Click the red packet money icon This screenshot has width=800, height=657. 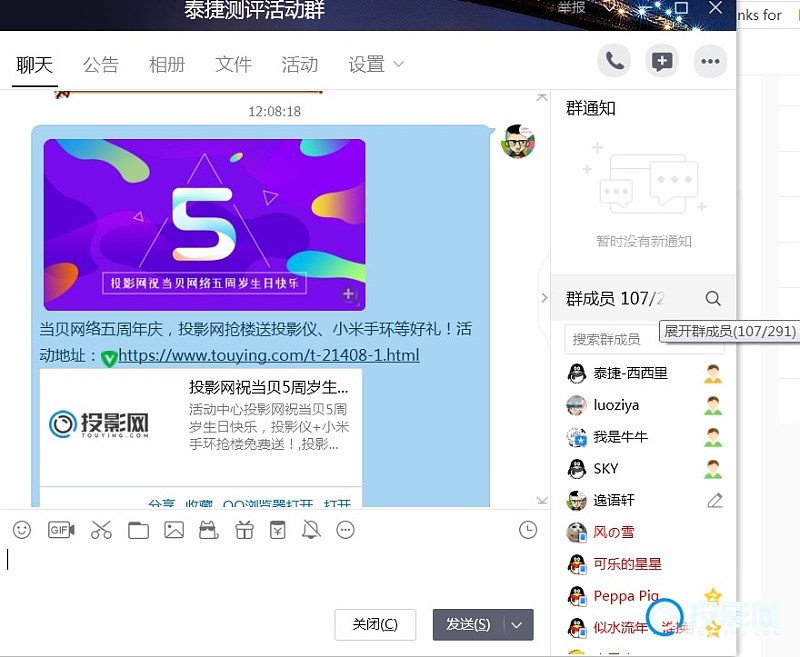point(278,530)
